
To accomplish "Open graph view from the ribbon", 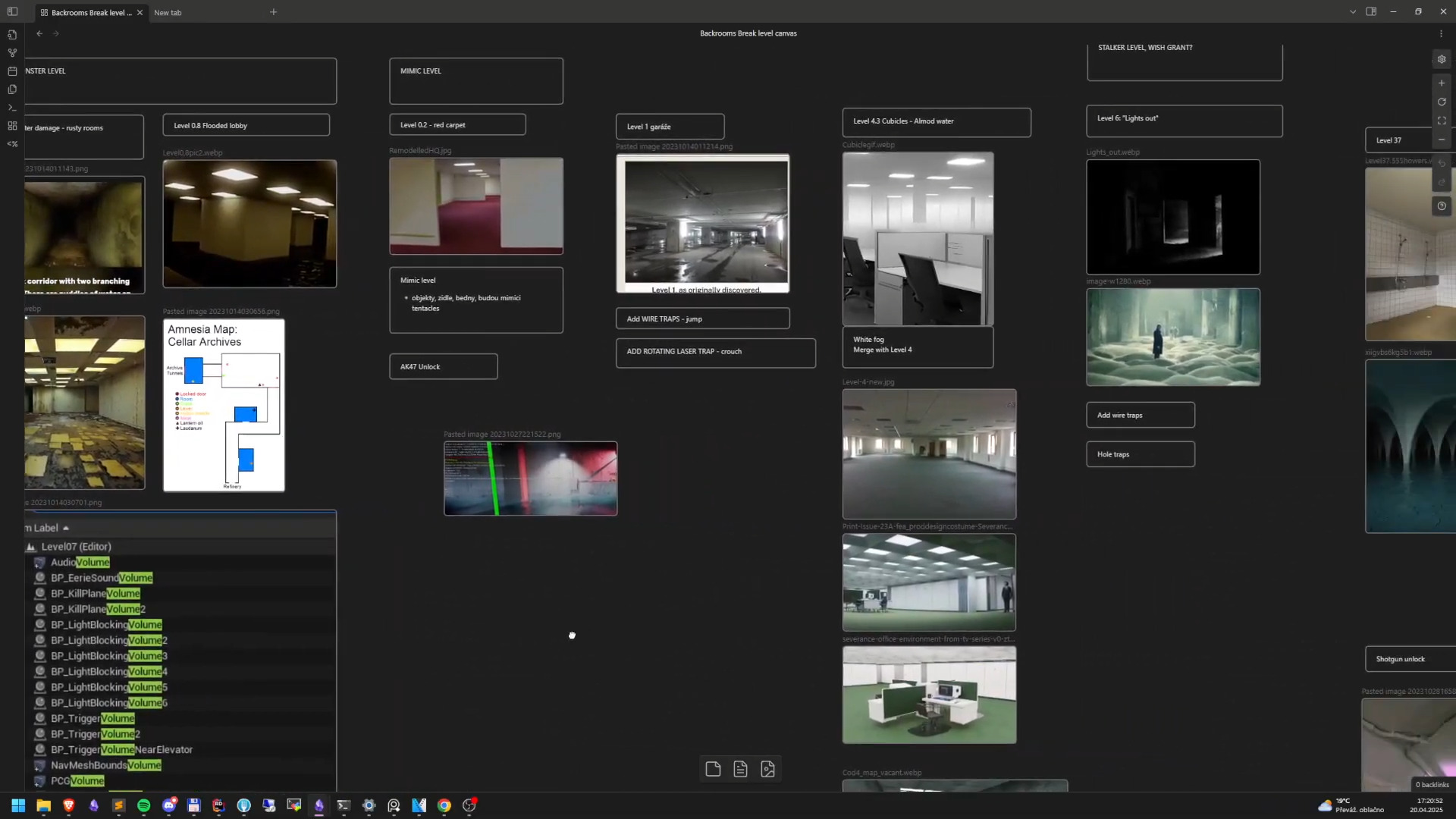I will click(x=12, y=53).
